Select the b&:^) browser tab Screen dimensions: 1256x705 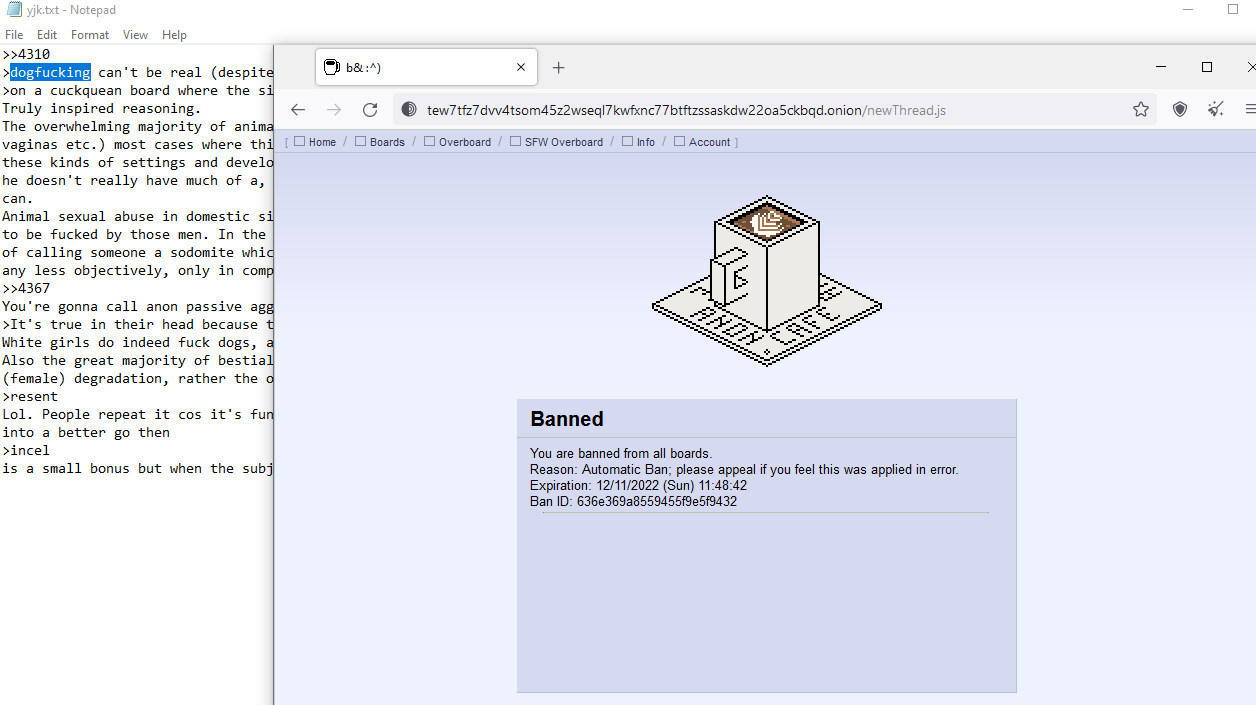coord(427,67)
